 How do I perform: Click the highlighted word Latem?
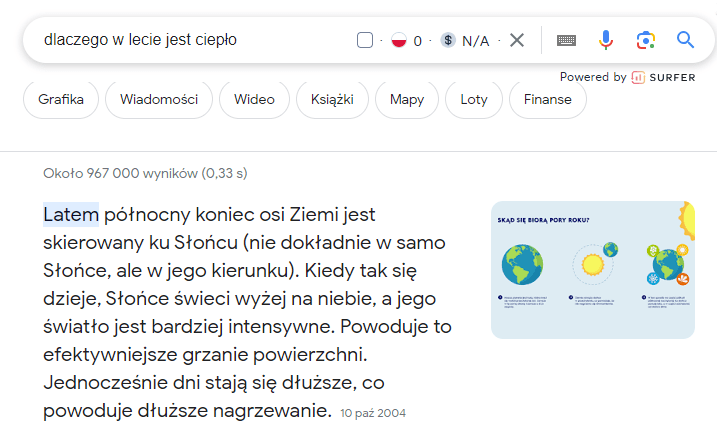(x=71, y=214)
